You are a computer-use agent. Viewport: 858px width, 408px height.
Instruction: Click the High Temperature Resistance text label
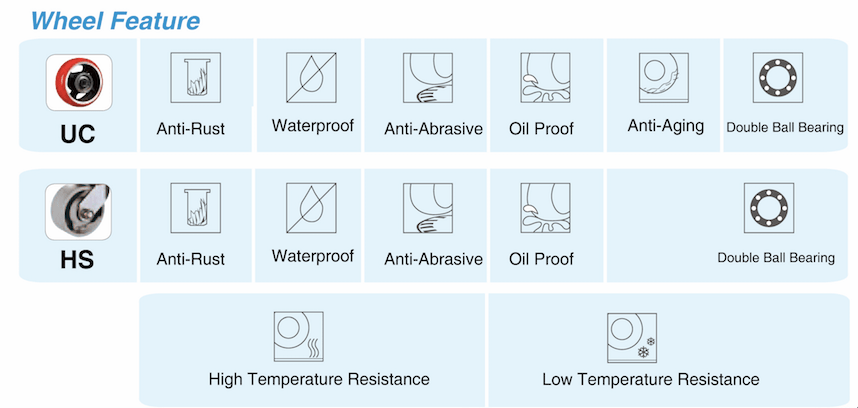tap(319, 379)
